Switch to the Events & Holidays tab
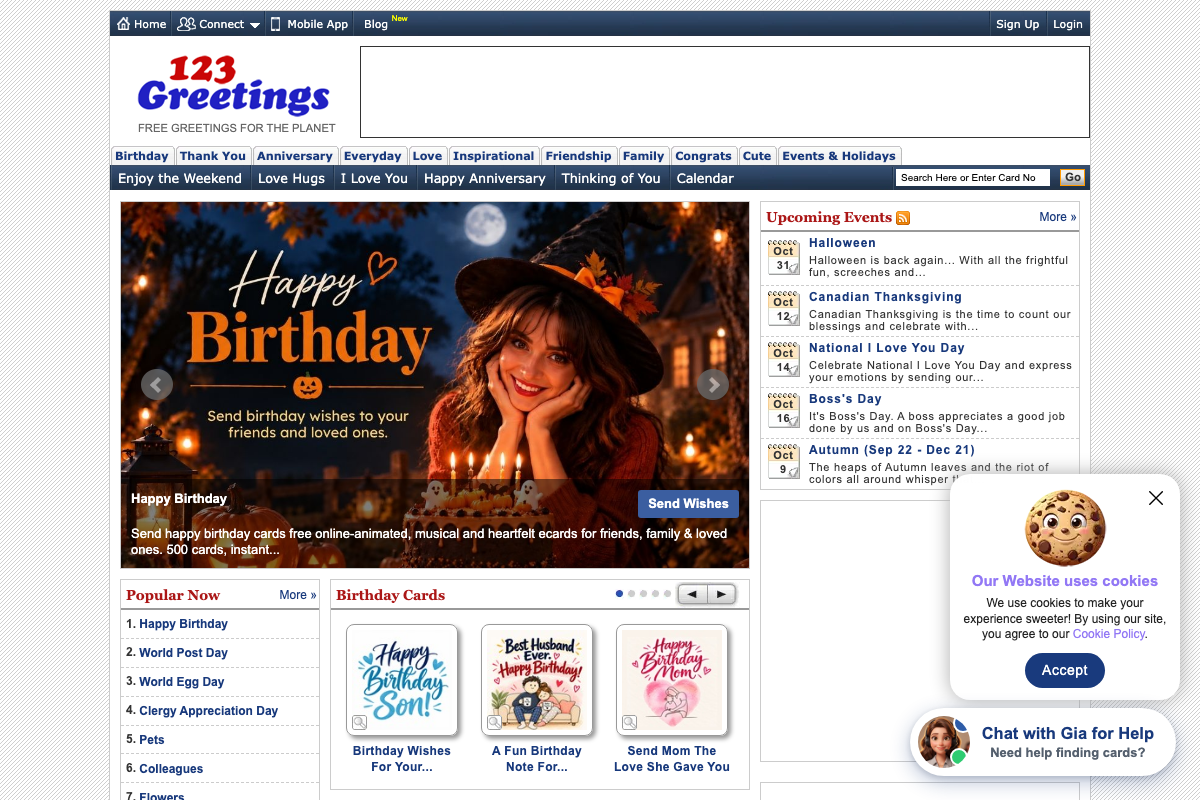 click(x=839, y=156)
